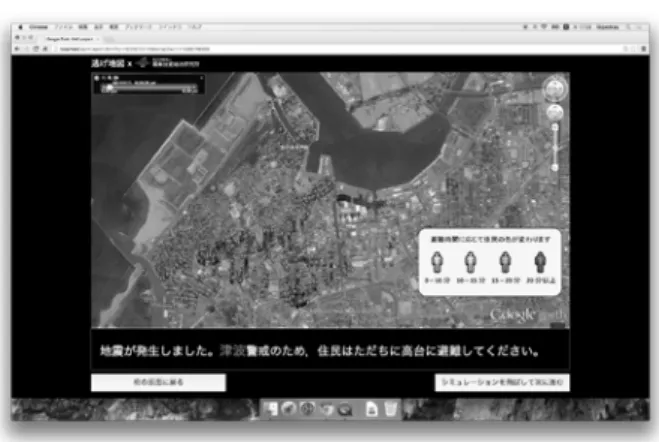The height and width of the screenshot is (442, 659).
Task: Click the clock icon in the time panel
Action: pos(97,78)
